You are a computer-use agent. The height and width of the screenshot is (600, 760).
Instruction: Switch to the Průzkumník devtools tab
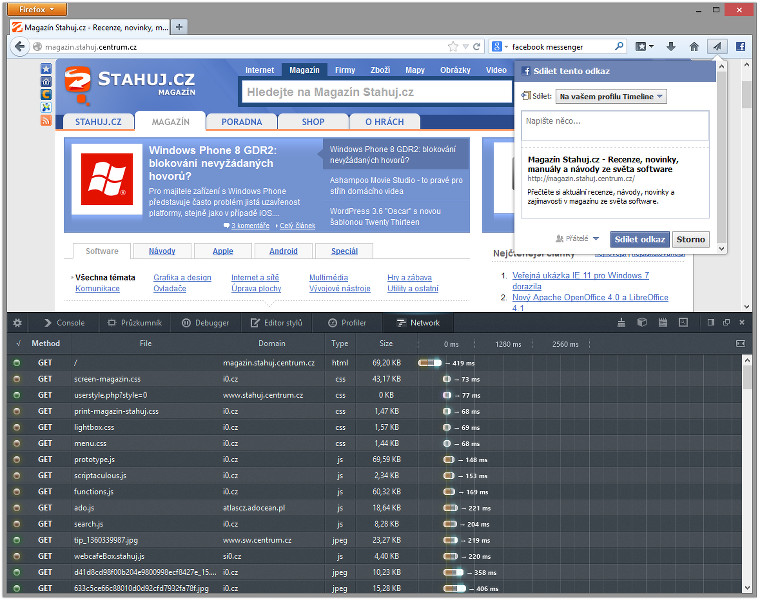pos(135,323)
